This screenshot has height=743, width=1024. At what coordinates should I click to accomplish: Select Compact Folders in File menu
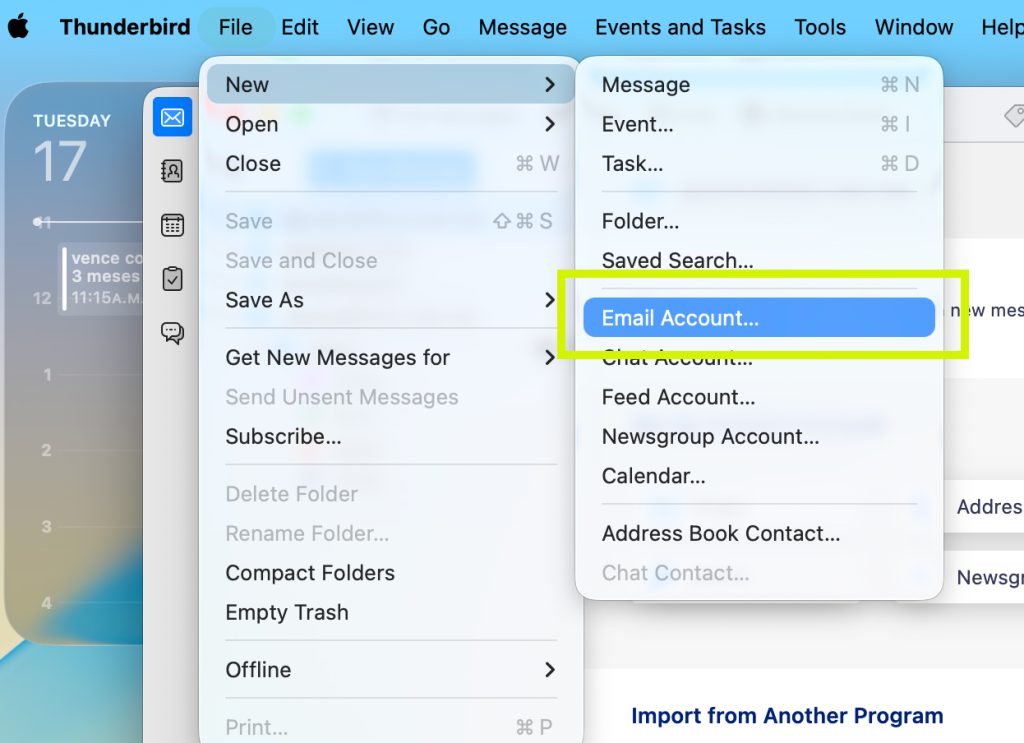pyautogui.click(x=310, y=573)
